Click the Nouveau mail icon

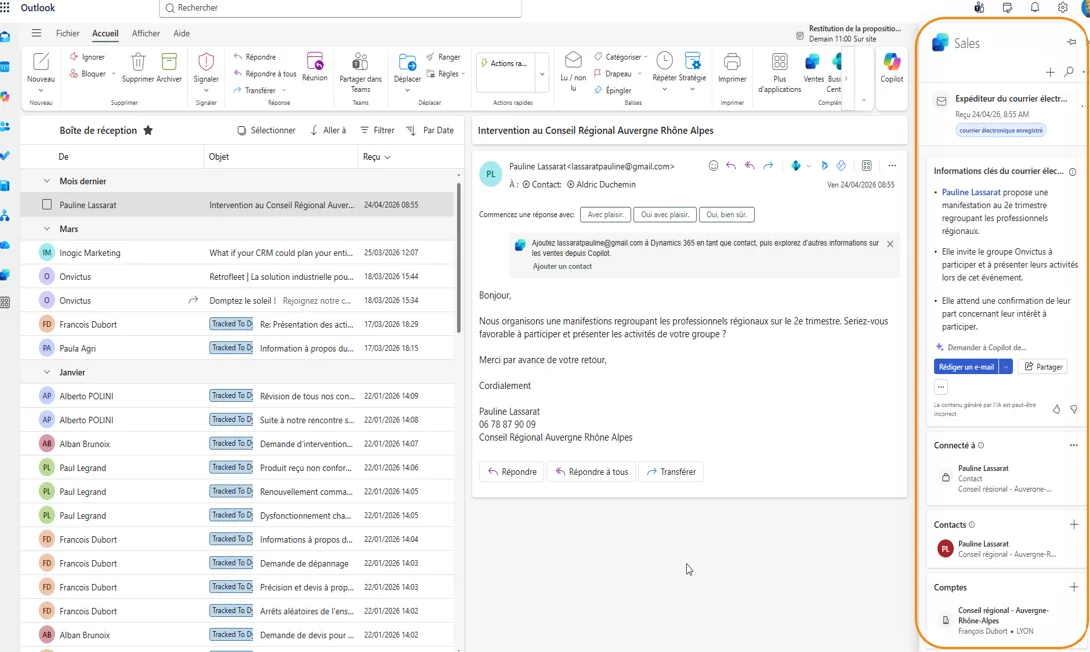coord(41,62)
